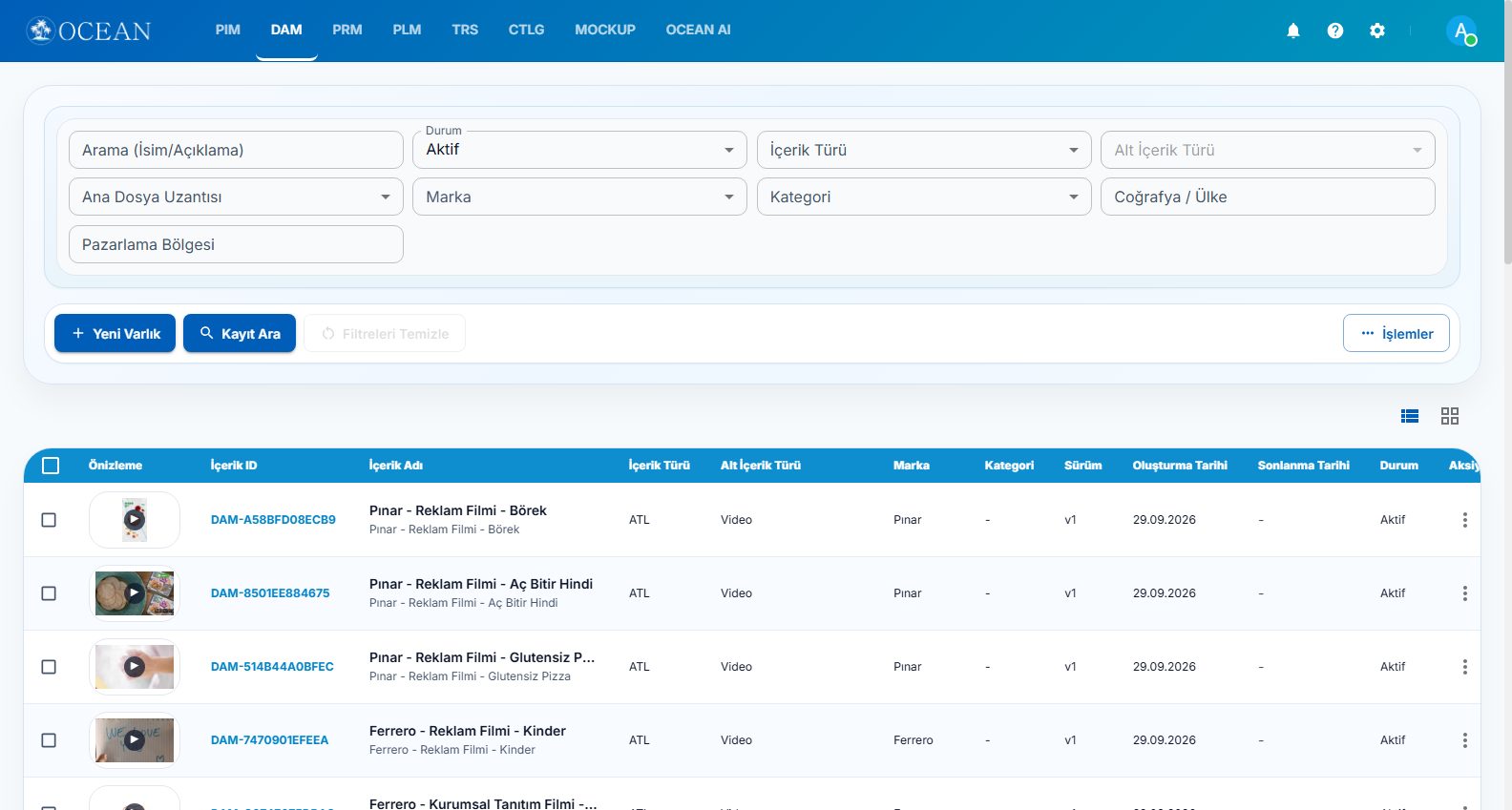Switch to list view layout
The height and width of the screenshot is (810, 1512).
[x=1410, y=416]
